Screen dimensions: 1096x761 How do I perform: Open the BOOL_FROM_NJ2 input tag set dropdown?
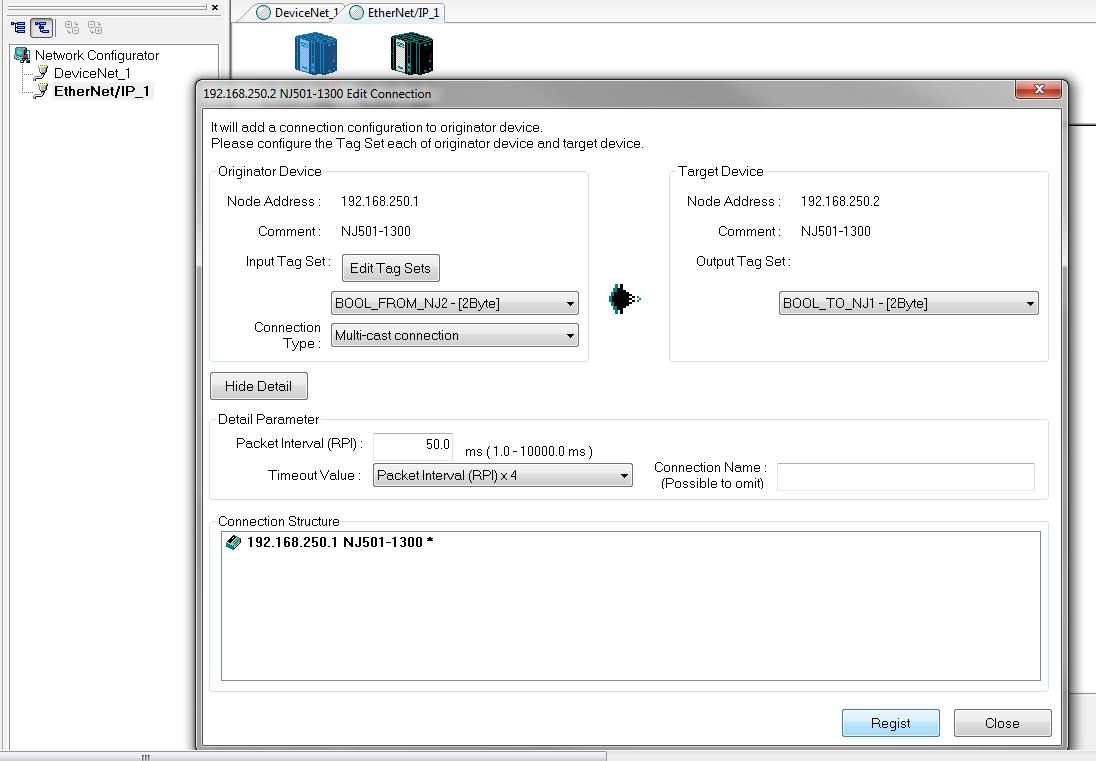pos(454,303)
